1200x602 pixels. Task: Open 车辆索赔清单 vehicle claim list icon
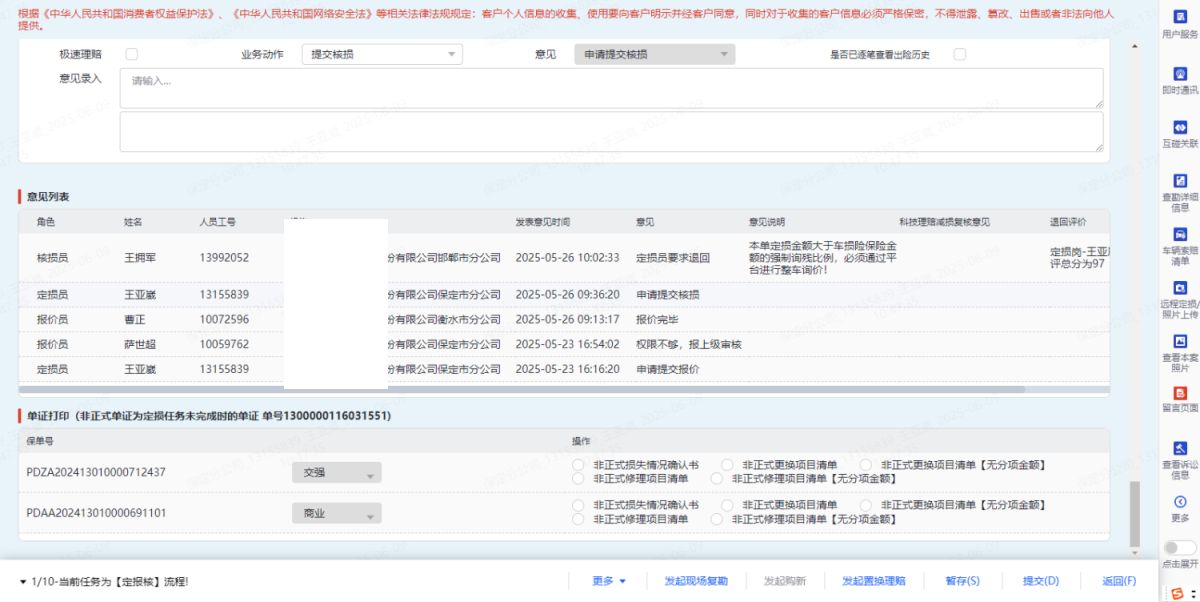1180,234
